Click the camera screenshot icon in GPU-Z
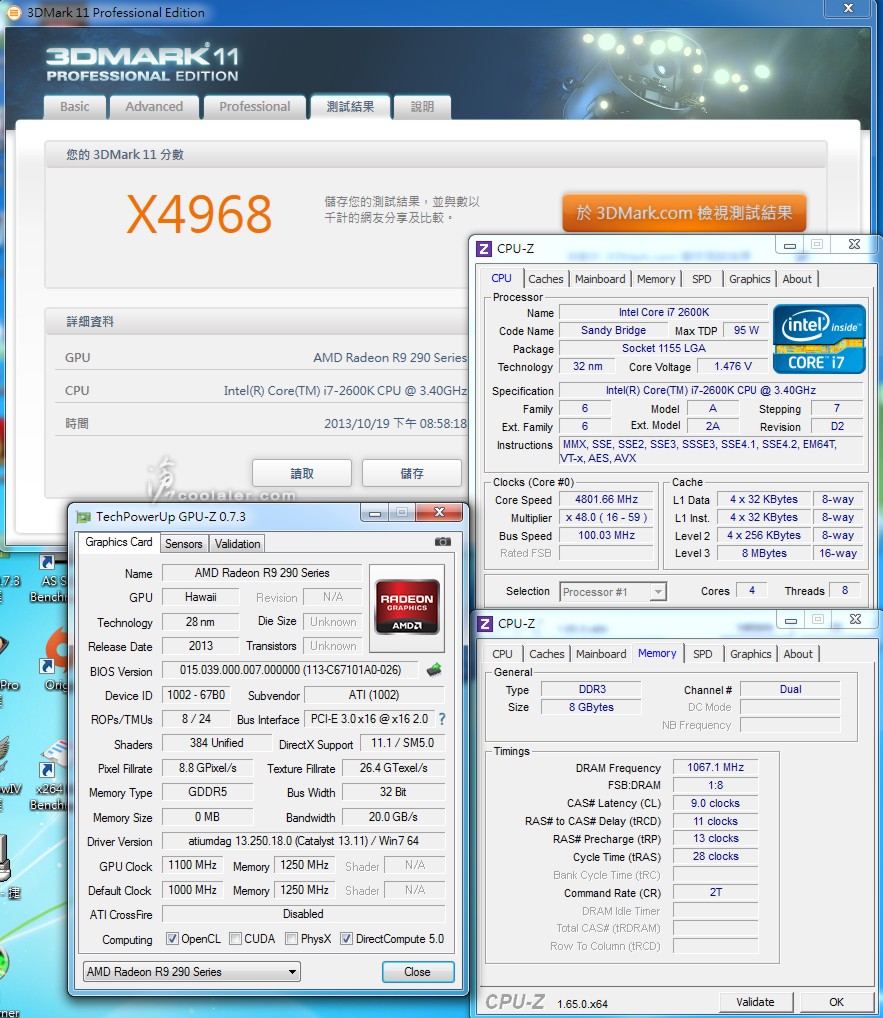This screenshot has height=1018, width=883. pyautogui.click(x=443, y=541)
